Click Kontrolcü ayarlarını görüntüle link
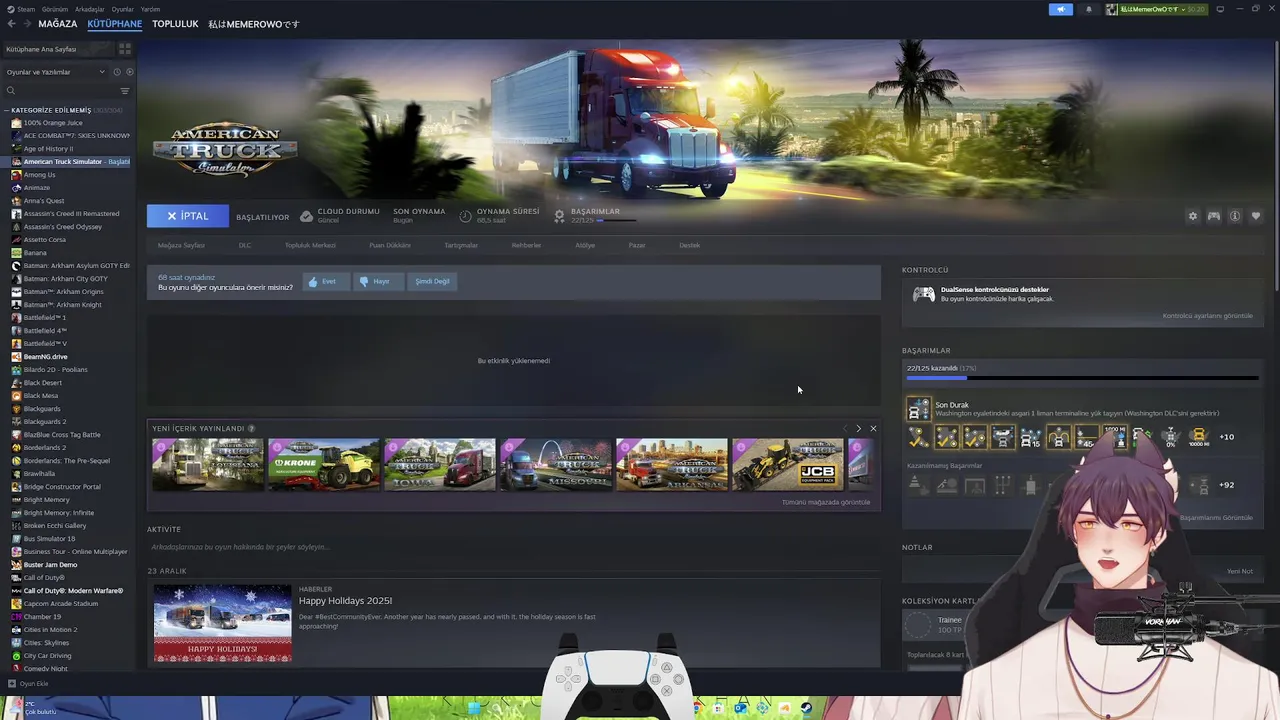 click(1207, 316)
